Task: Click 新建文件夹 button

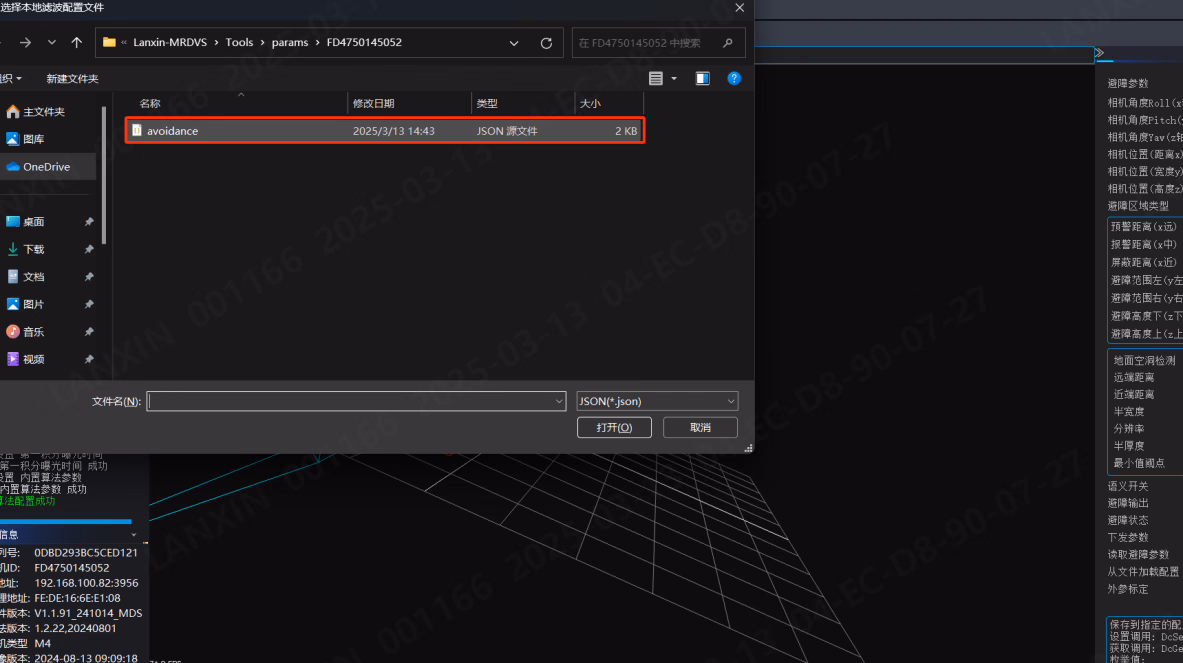Action: coord(72,78)
